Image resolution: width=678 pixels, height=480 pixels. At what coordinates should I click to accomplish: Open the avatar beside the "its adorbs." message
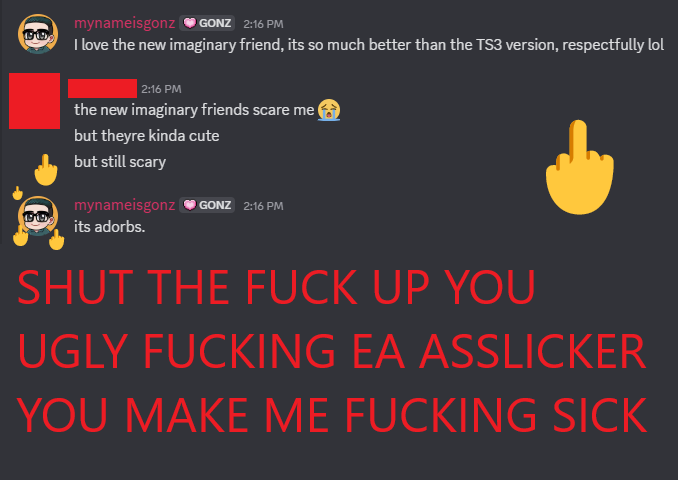pos(38,216)
